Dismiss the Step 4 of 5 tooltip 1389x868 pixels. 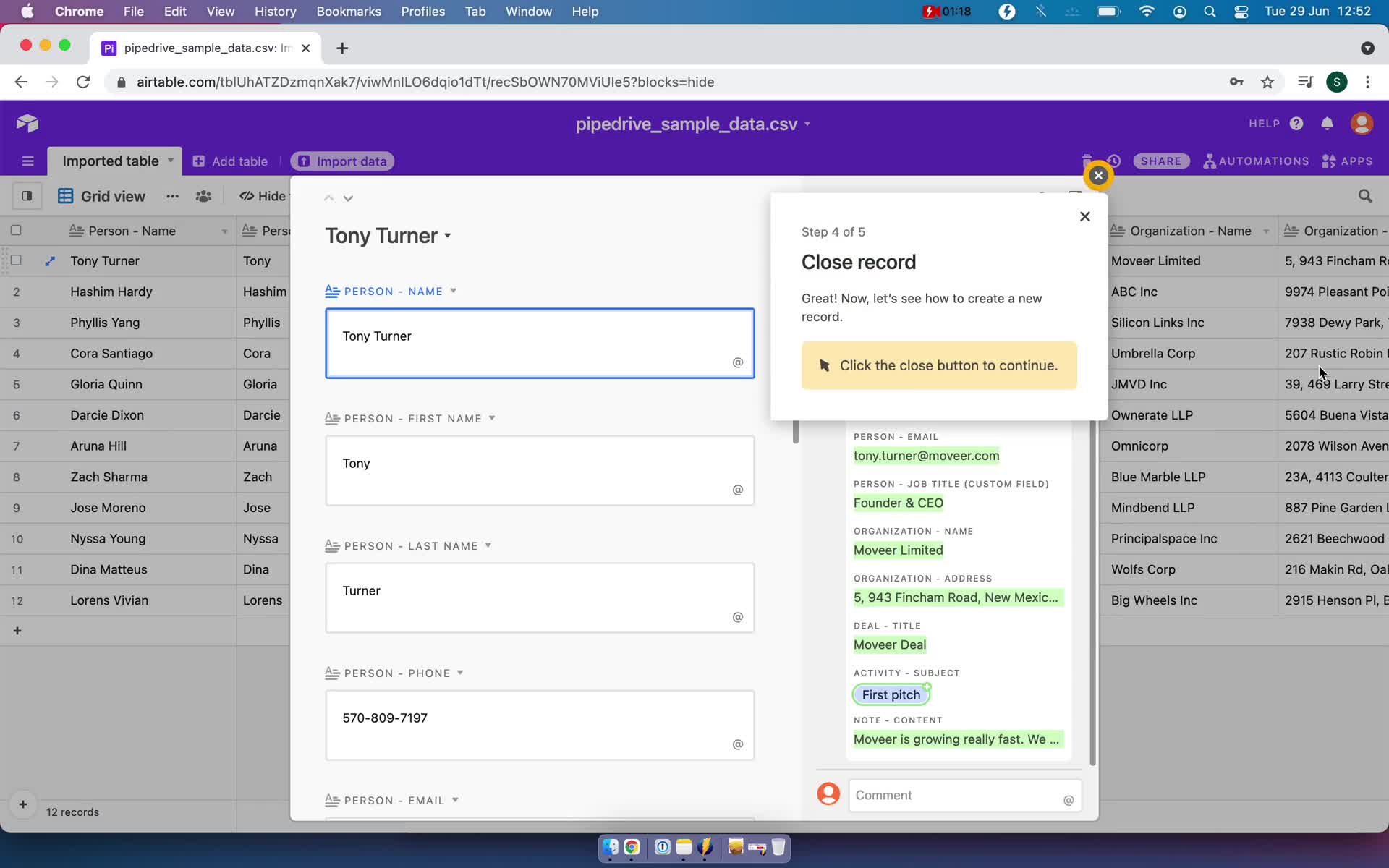[1084, 216]
